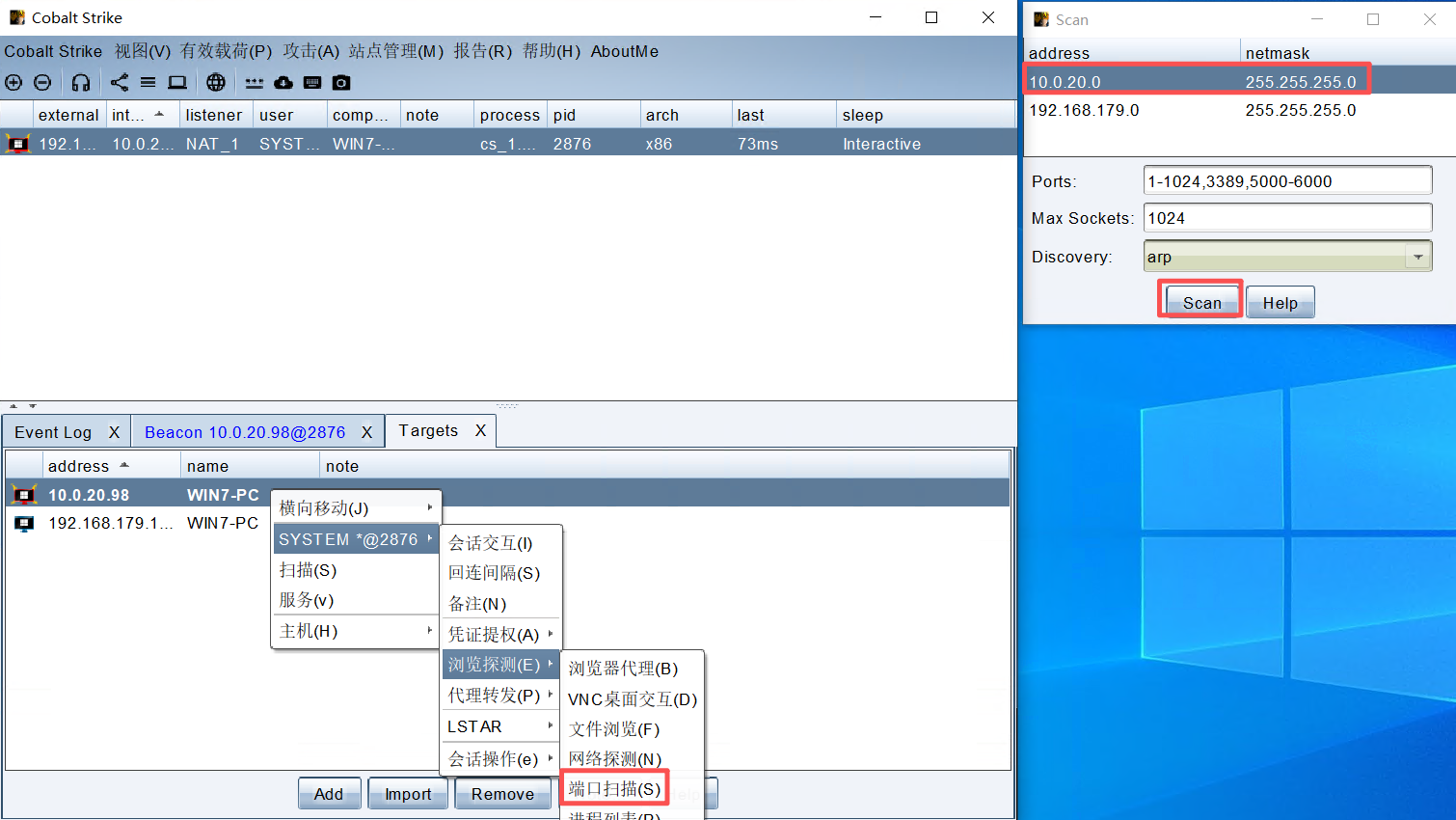Sort sessions by the pid column header

coord(593,115)
